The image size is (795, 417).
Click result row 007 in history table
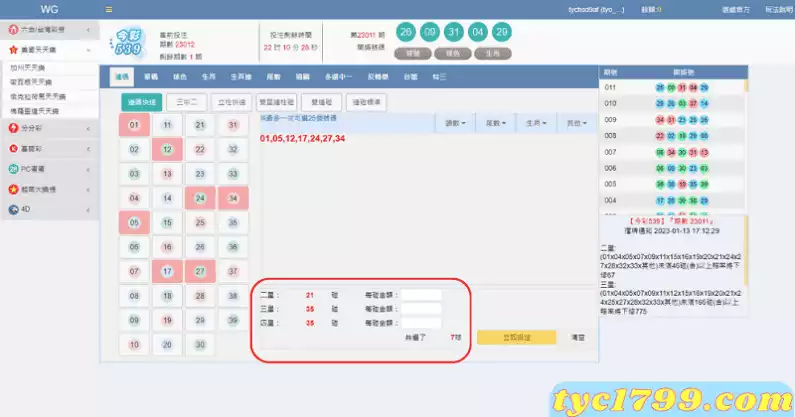pyautogui.click(x=671, y=152)
